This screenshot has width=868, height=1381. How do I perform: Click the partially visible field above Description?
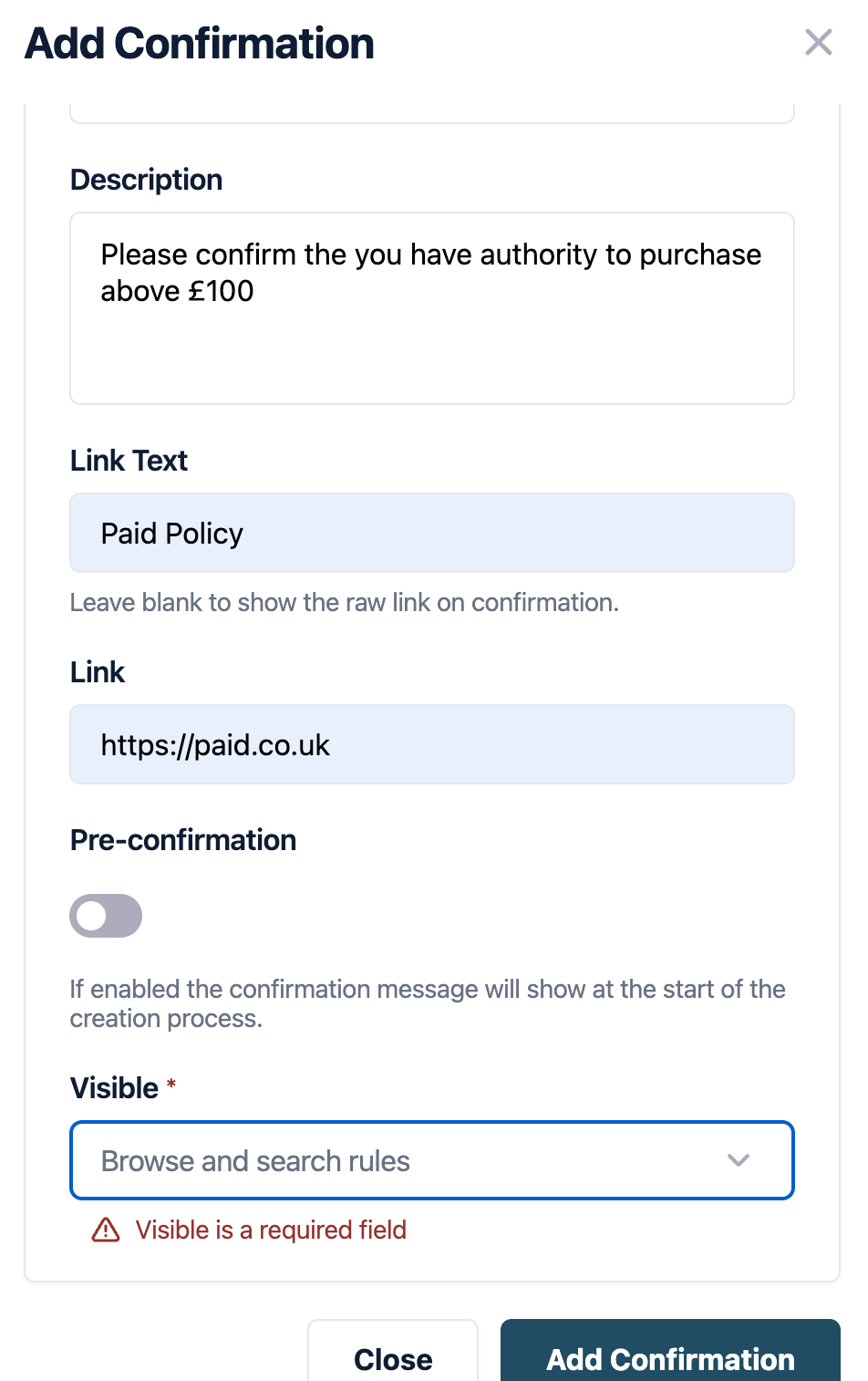tap(431, 114)
